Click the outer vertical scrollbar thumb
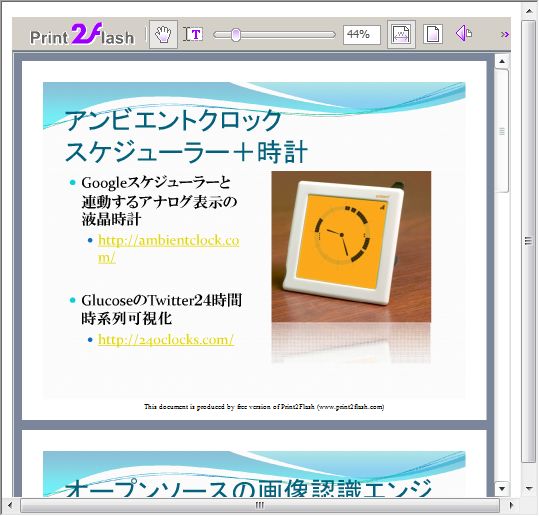 click(529, 241)
